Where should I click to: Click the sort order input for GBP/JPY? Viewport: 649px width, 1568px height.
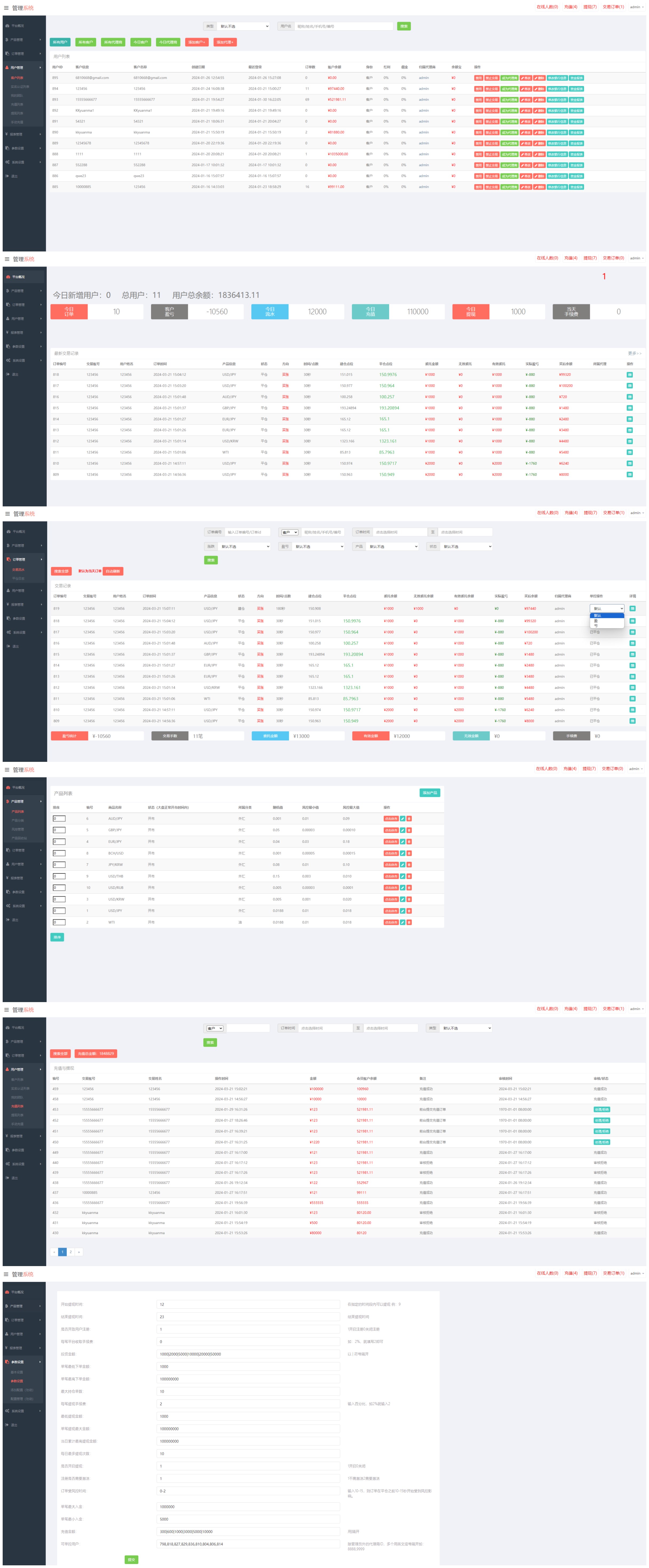[59, 830]
